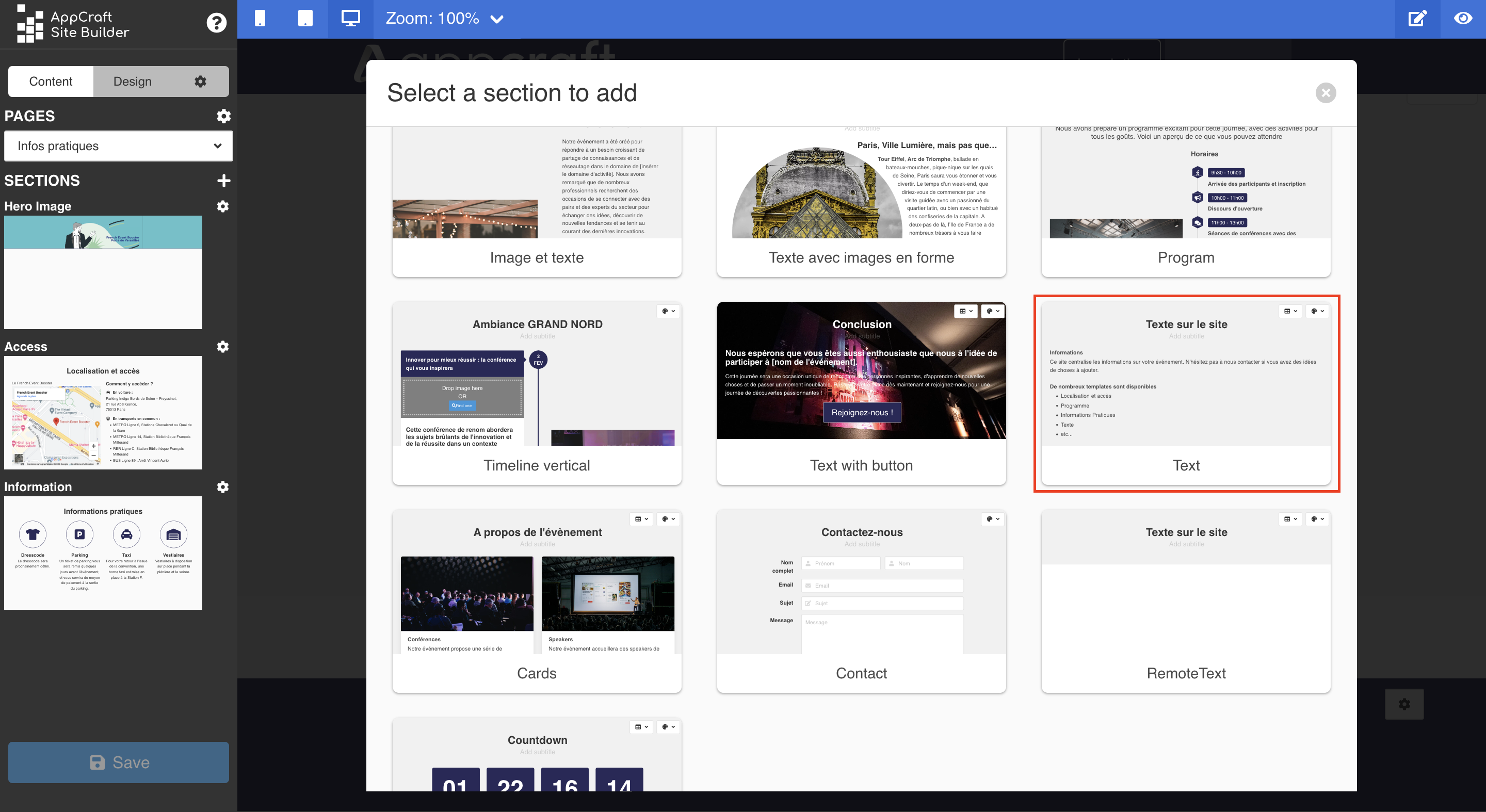Open the layout dropdown on the Text card

[x=1290, y=312]
